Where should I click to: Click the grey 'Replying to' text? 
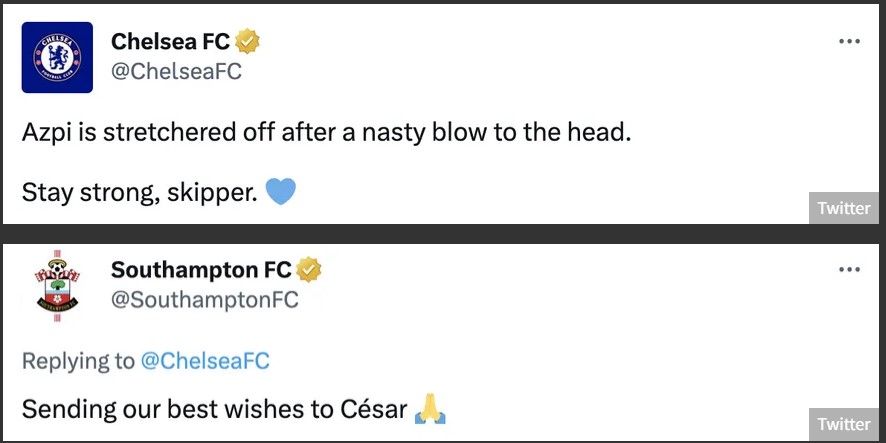tap(79, 361)
